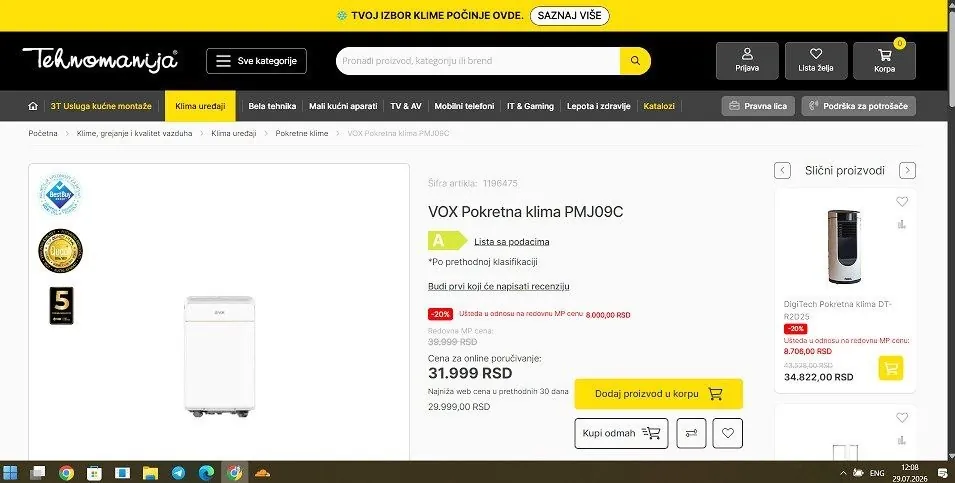Viewport: 955px width, 483px height.
Task: Open Cloudflare app on taskbar
Action: click(262, 473)
